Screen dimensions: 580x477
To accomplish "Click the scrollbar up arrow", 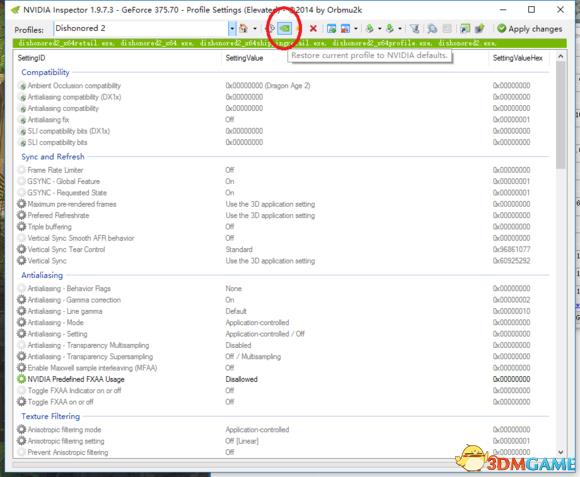I will point(560,57).
